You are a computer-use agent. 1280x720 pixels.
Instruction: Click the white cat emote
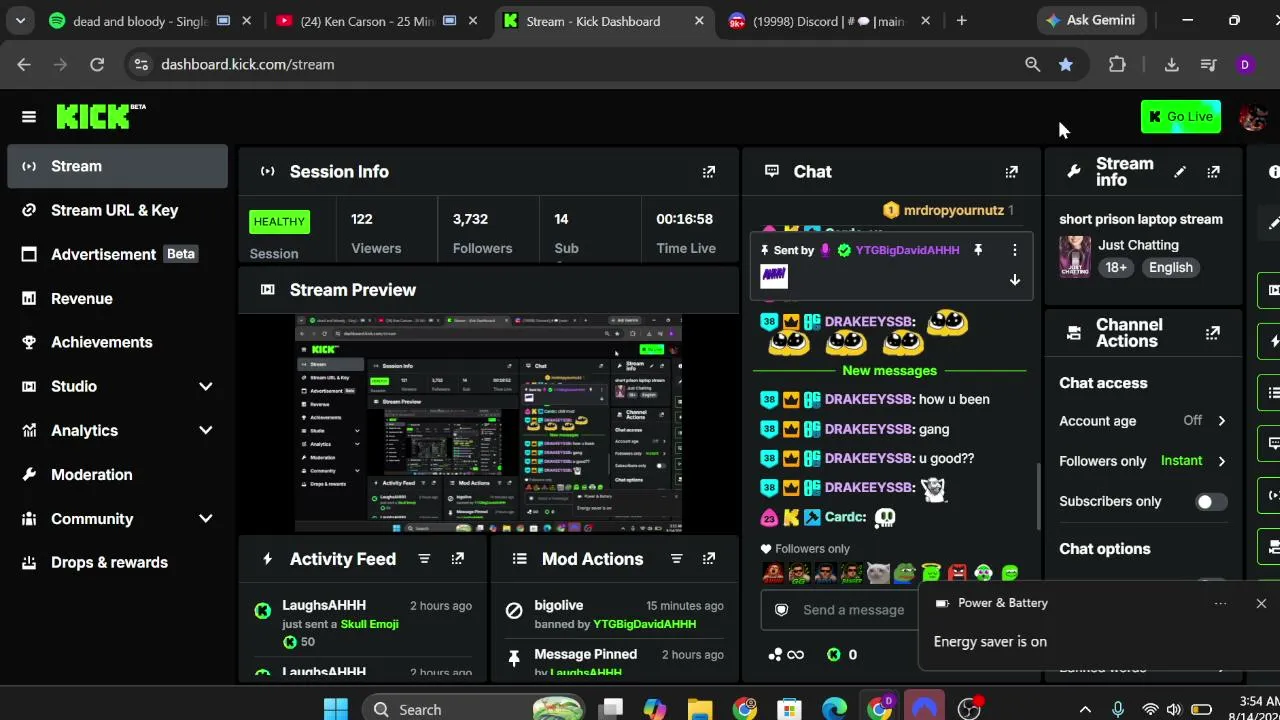click(878, 573)
